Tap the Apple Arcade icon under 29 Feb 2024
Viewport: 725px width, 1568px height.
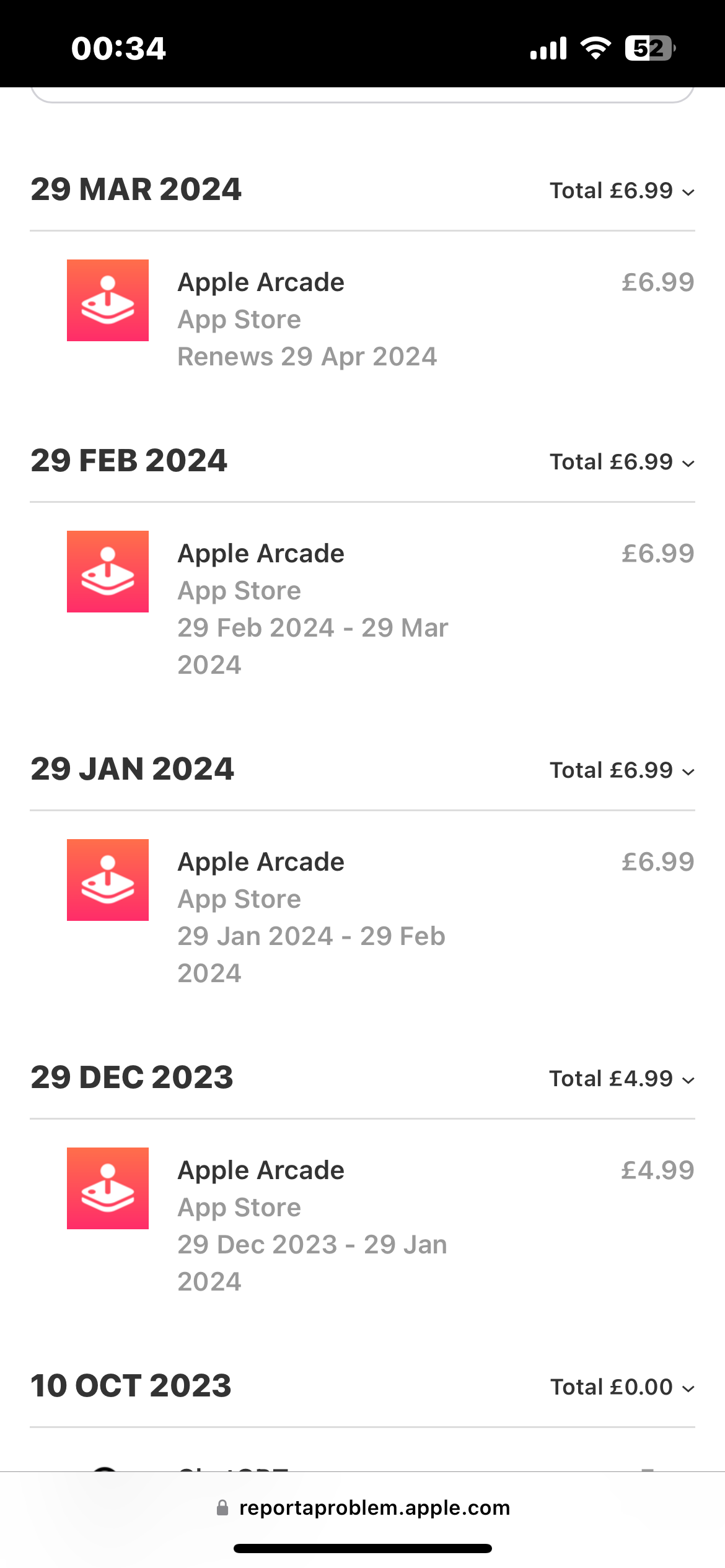[108, 572]
